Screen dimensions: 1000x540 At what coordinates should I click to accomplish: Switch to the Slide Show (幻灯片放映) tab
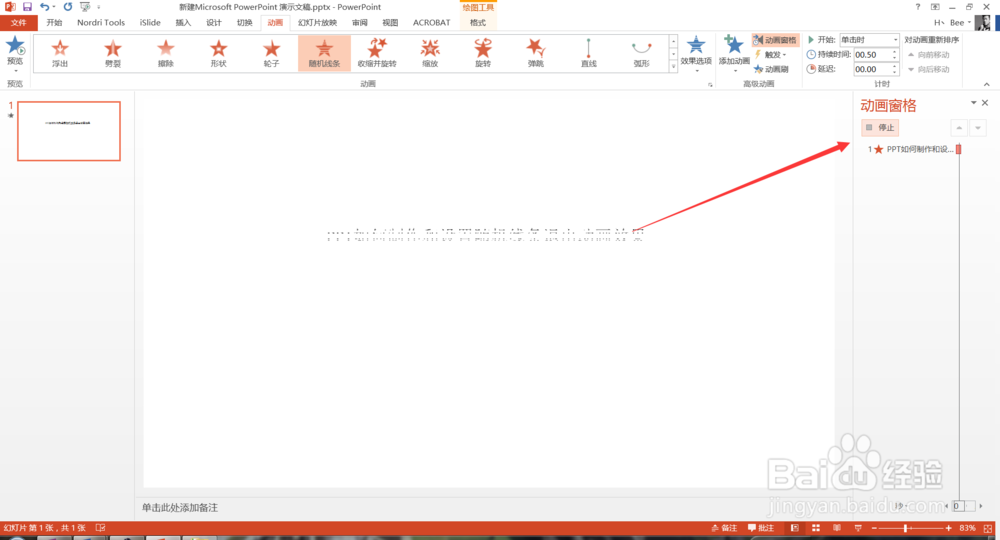click(317, 22)
